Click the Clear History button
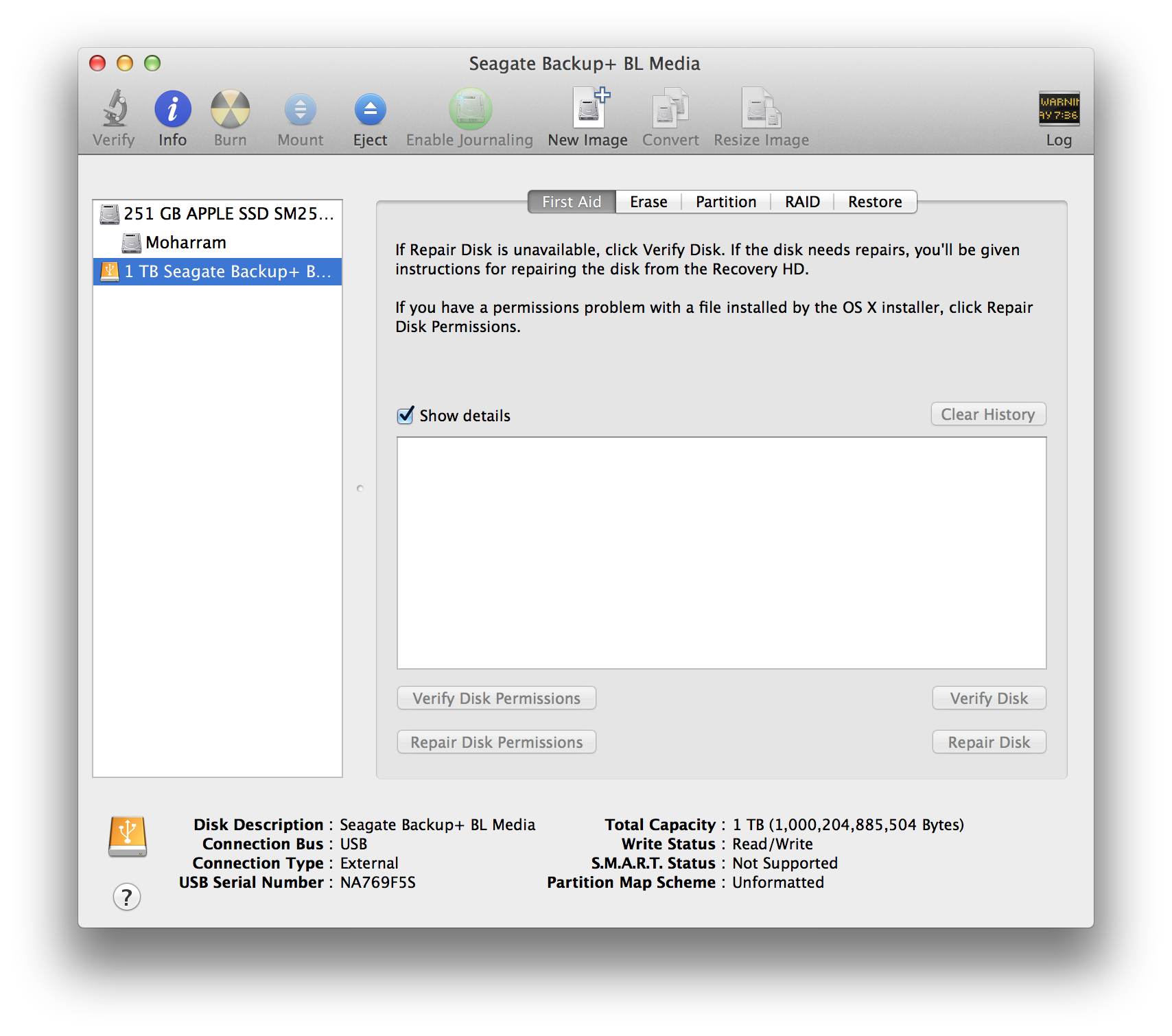Viewport: 1172px width, 1036px height. [x=988, y=414]
